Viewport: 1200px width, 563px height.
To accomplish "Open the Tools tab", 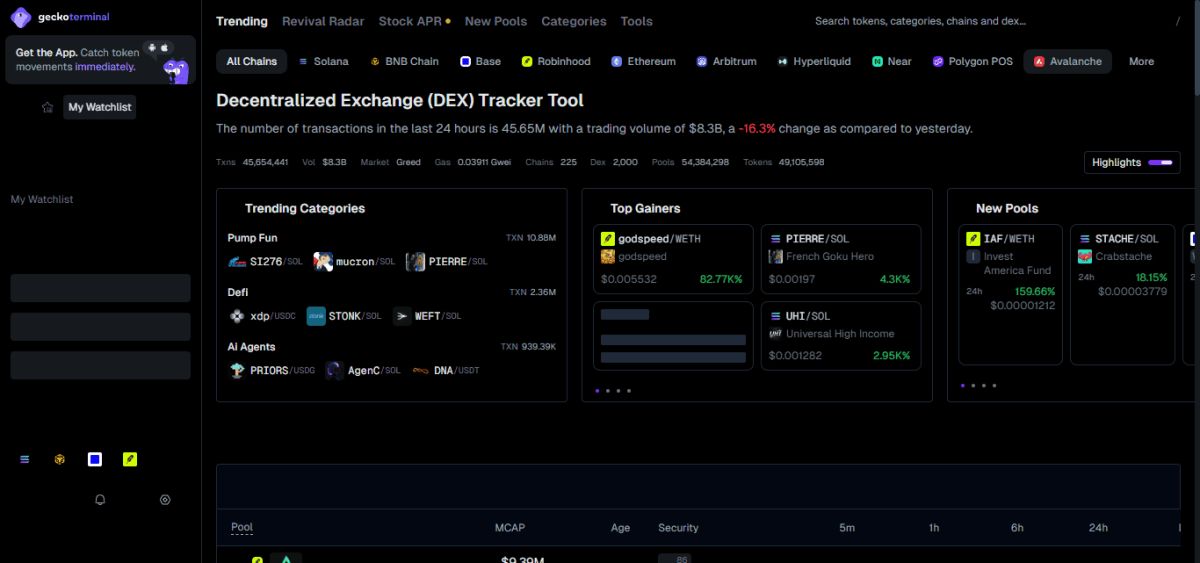I will 636,21.
